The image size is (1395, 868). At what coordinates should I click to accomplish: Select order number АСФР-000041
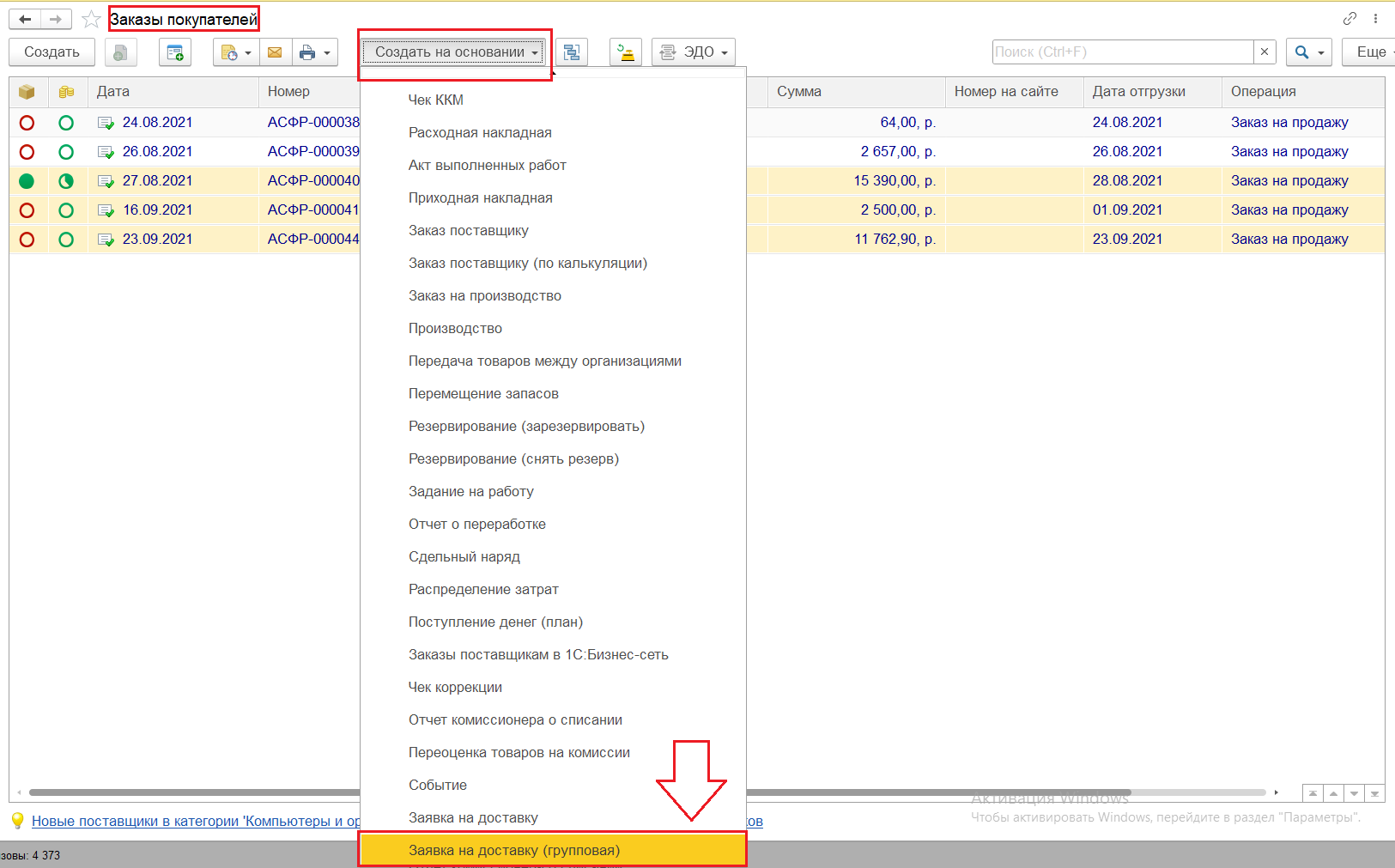(313, 210)
